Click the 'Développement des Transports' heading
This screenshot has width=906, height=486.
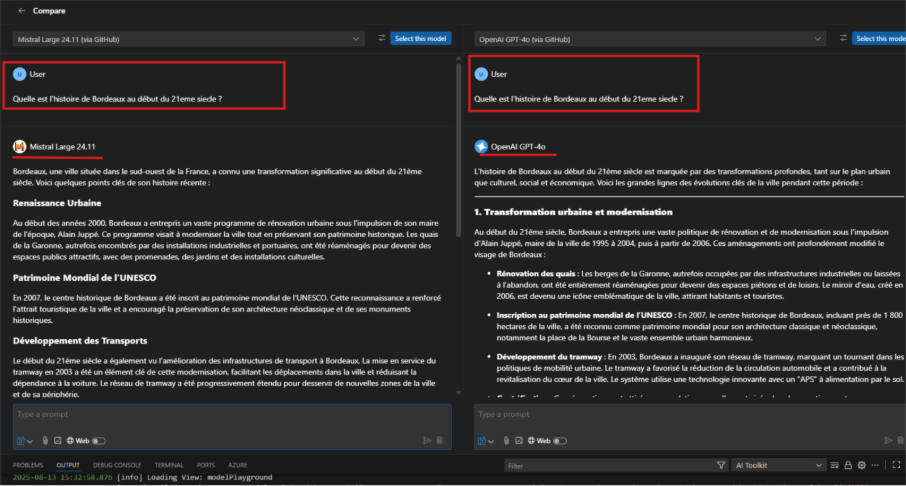pos(80,341)
